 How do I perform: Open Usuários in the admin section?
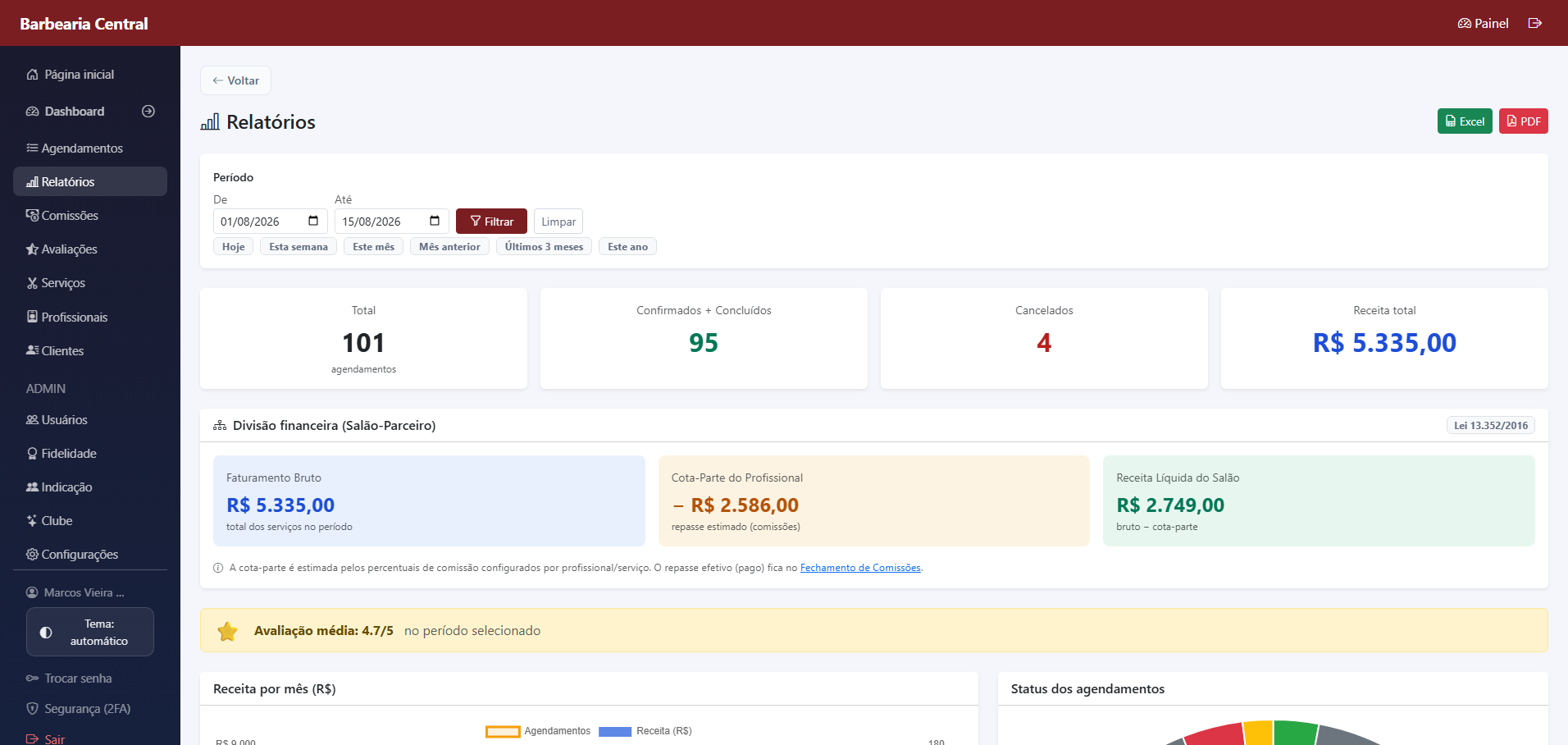(90, 420)
